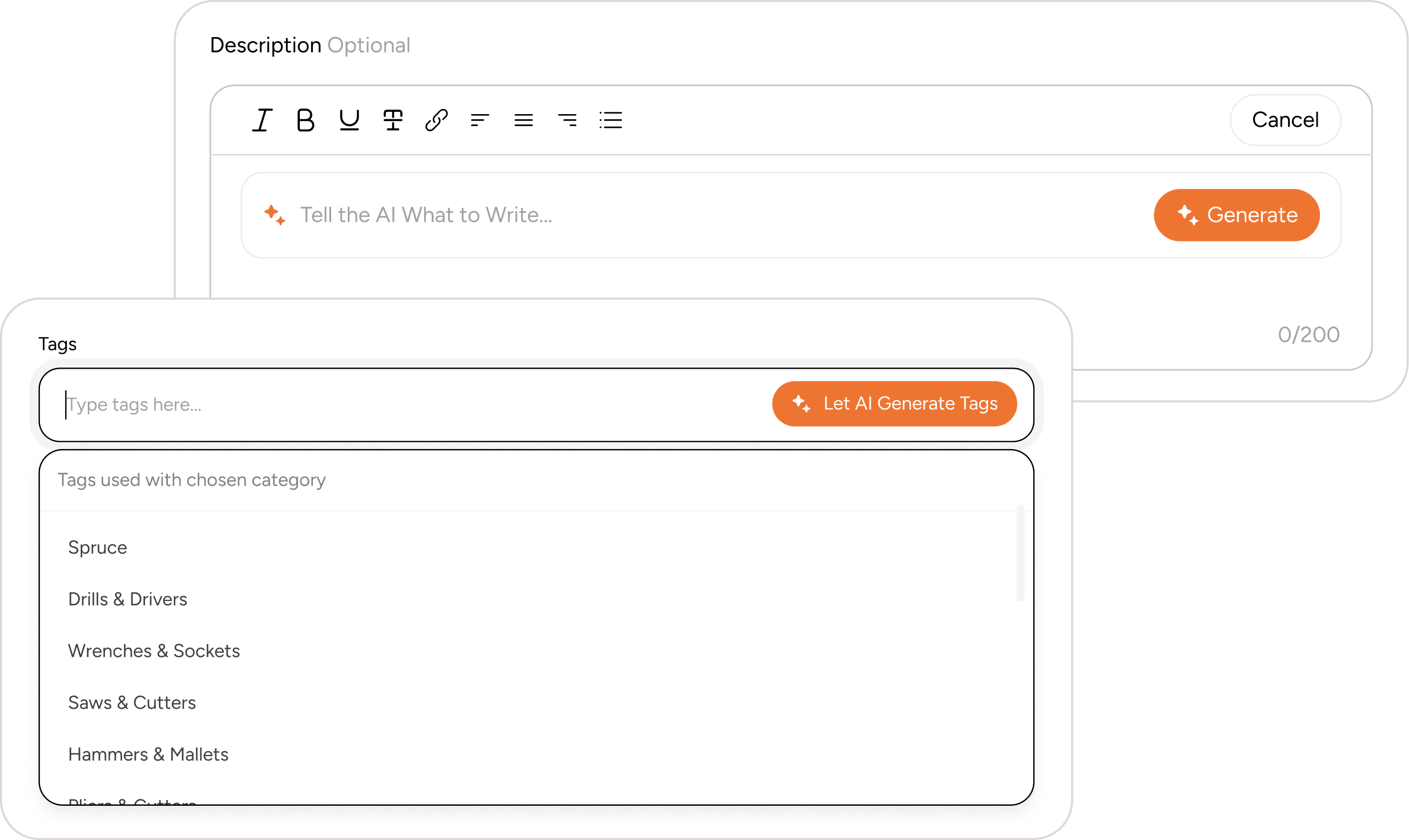1409x840 pixels.
Task: Center-align the description text
Action: (524, 120)
